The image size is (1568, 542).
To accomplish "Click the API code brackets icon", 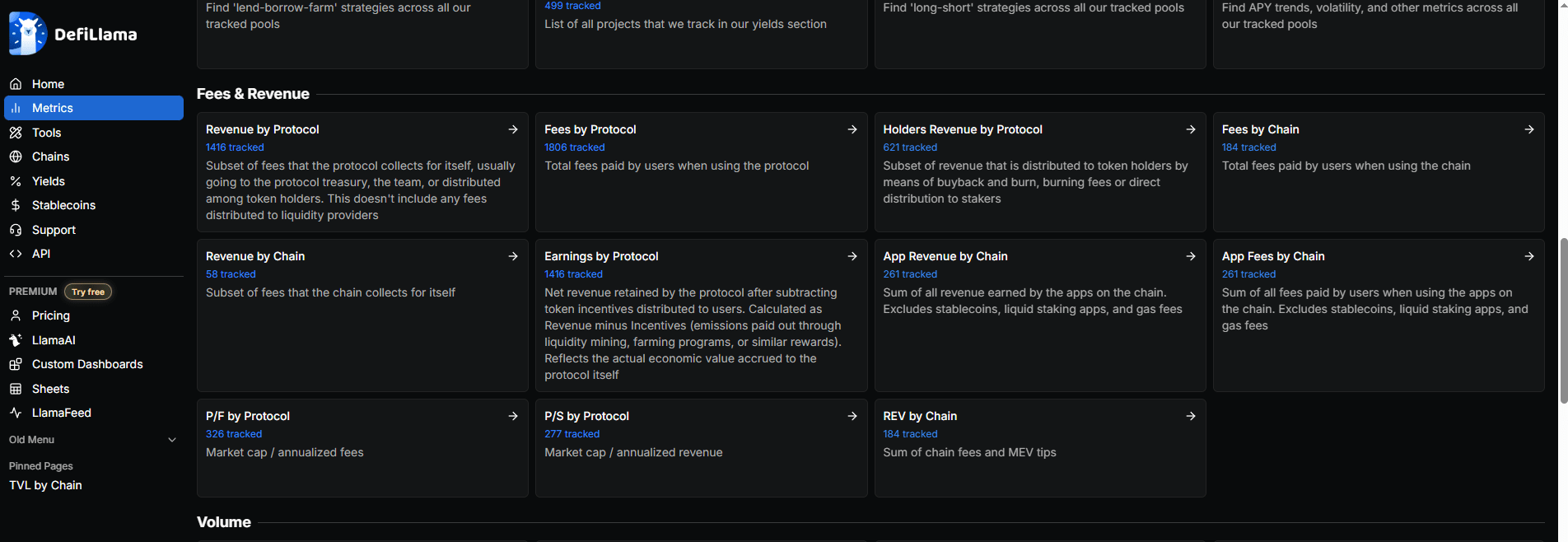I will [x=16, y=254].
